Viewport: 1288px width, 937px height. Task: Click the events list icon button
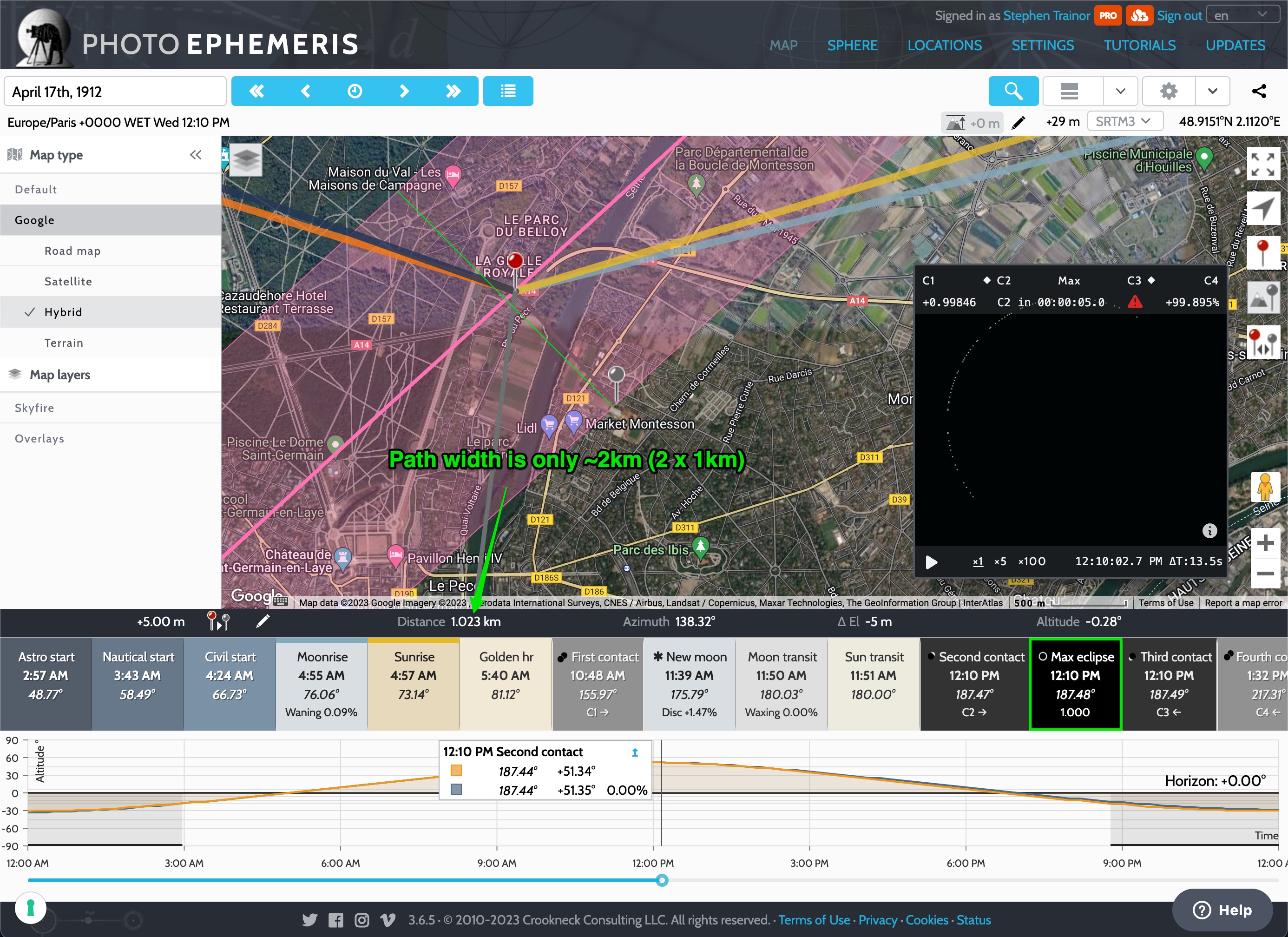508,91
